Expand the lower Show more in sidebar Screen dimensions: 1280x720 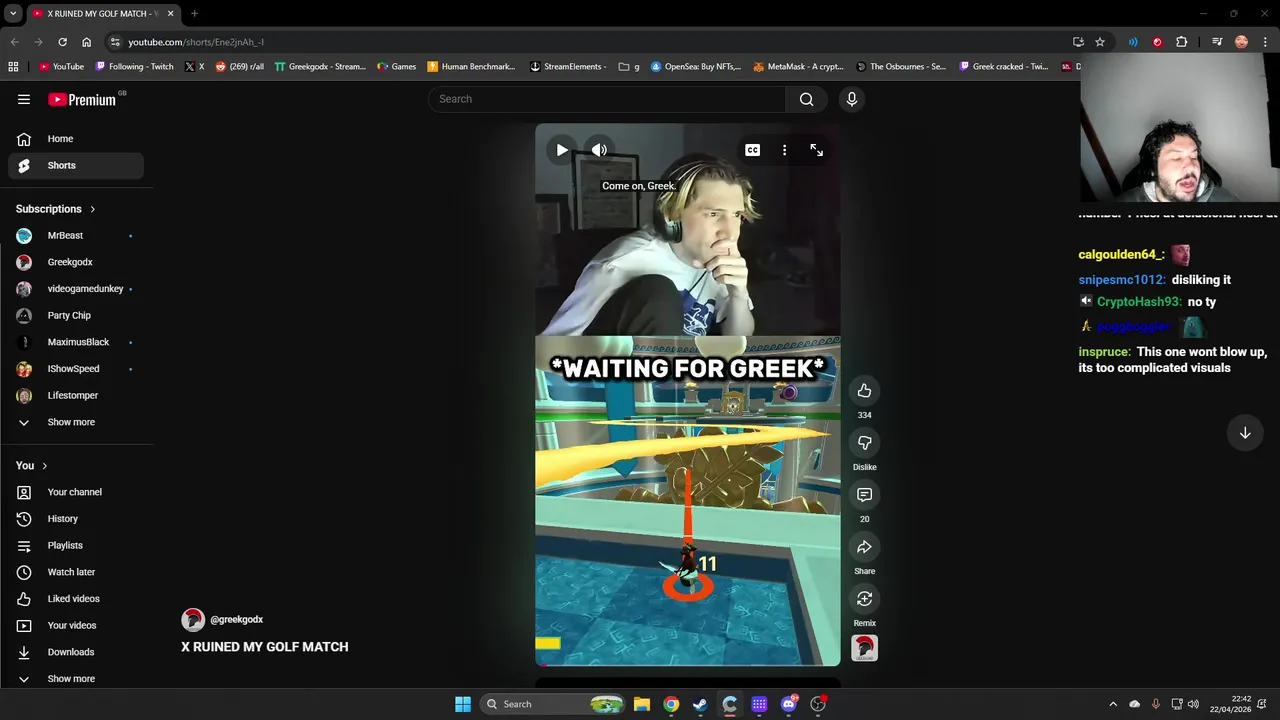click(76, 679)
